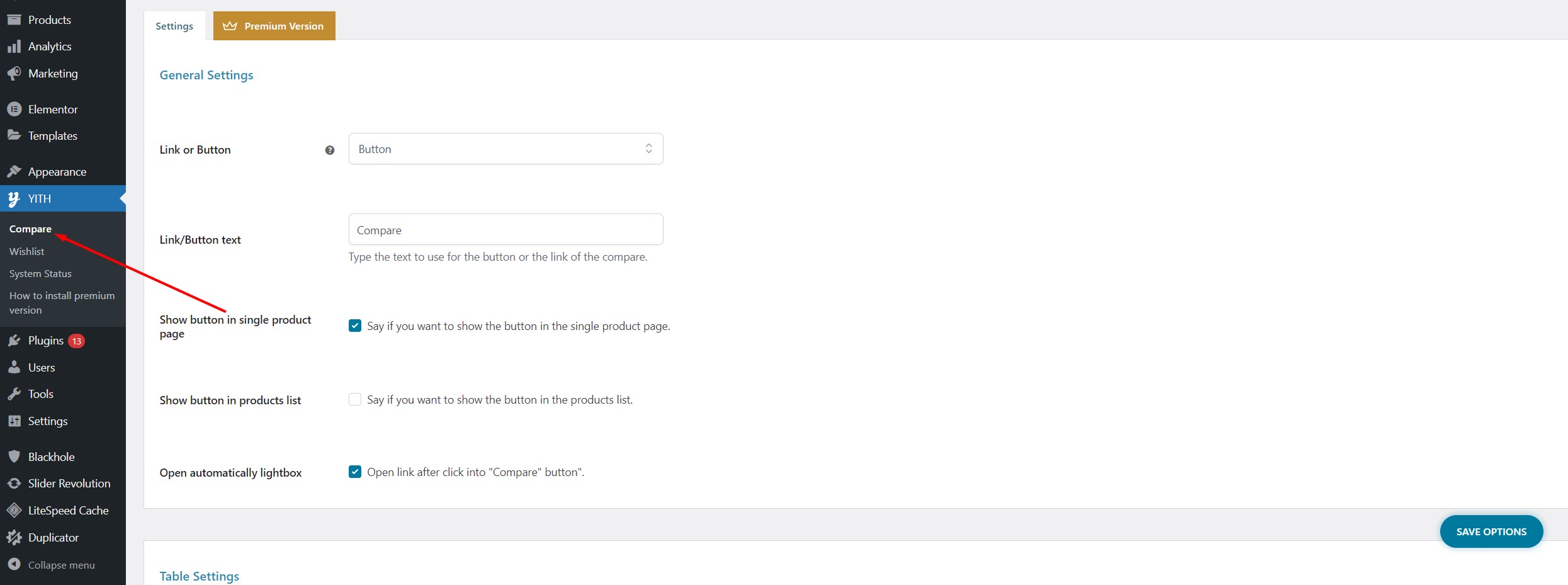Click the Tools wrench icon

[x=14, y=394]
